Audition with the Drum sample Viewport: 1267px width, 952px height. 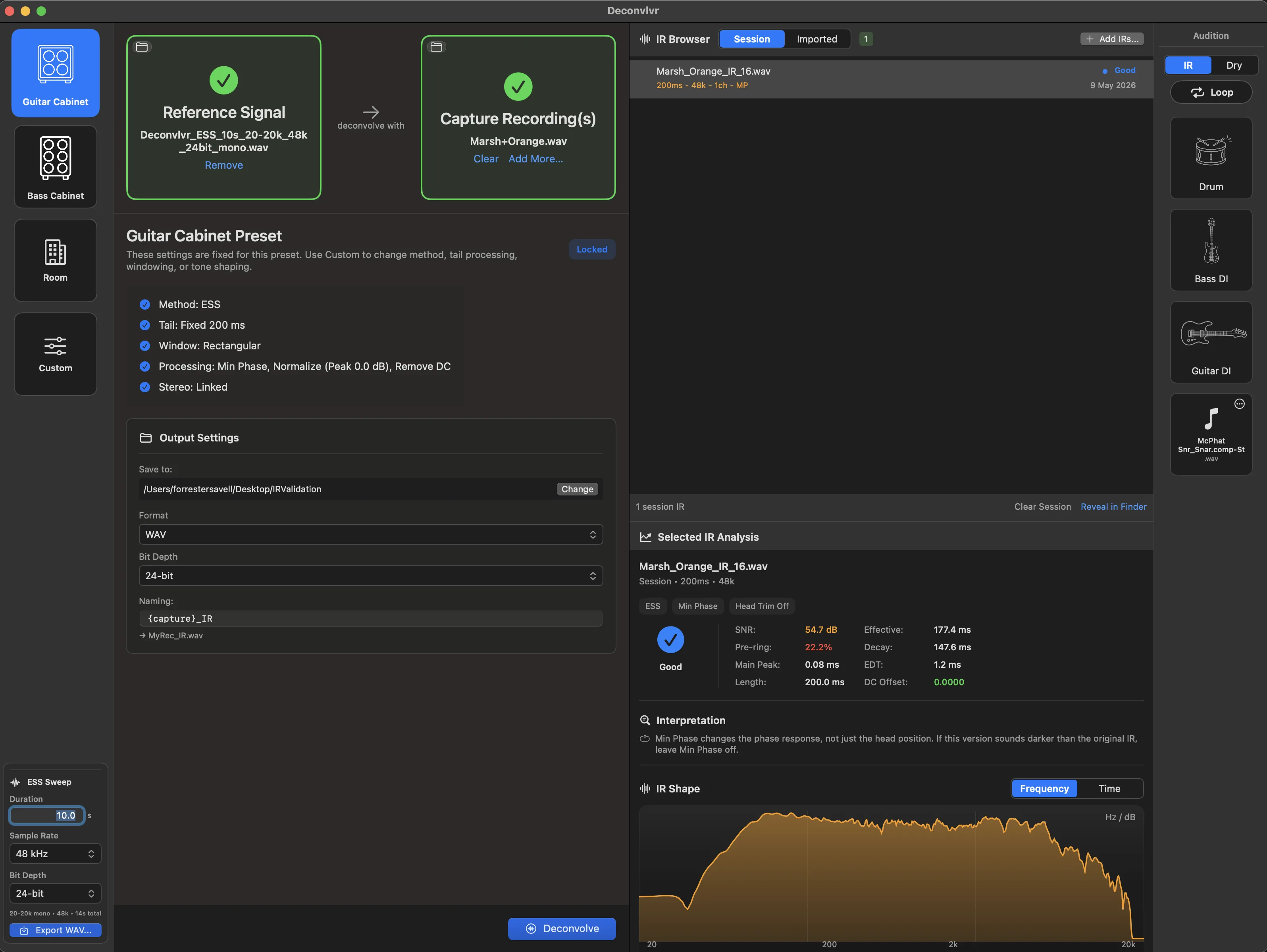click(1211, 158)
